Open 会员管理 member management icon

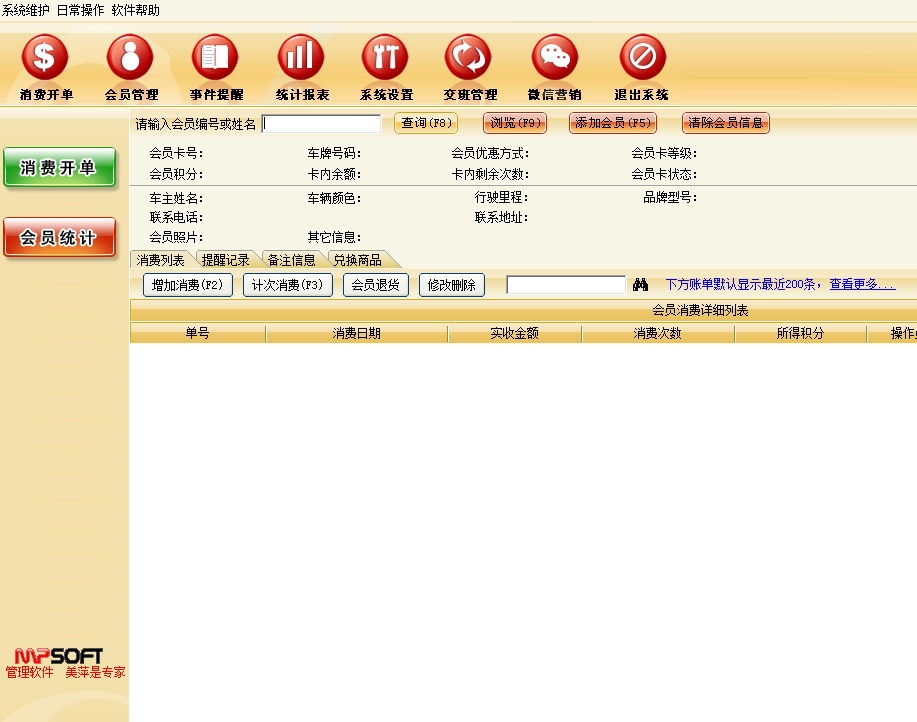pyautogui.click(x=131, y=59)
